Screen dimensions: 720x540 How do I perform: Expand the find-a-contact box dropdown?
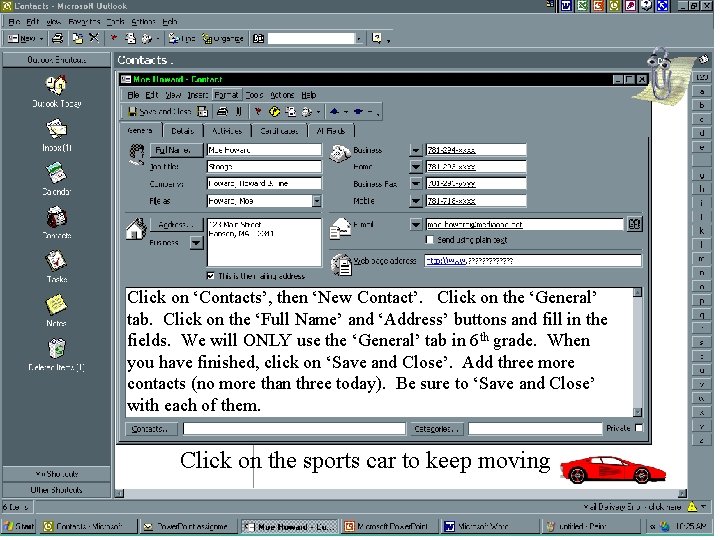pos(359,39)
